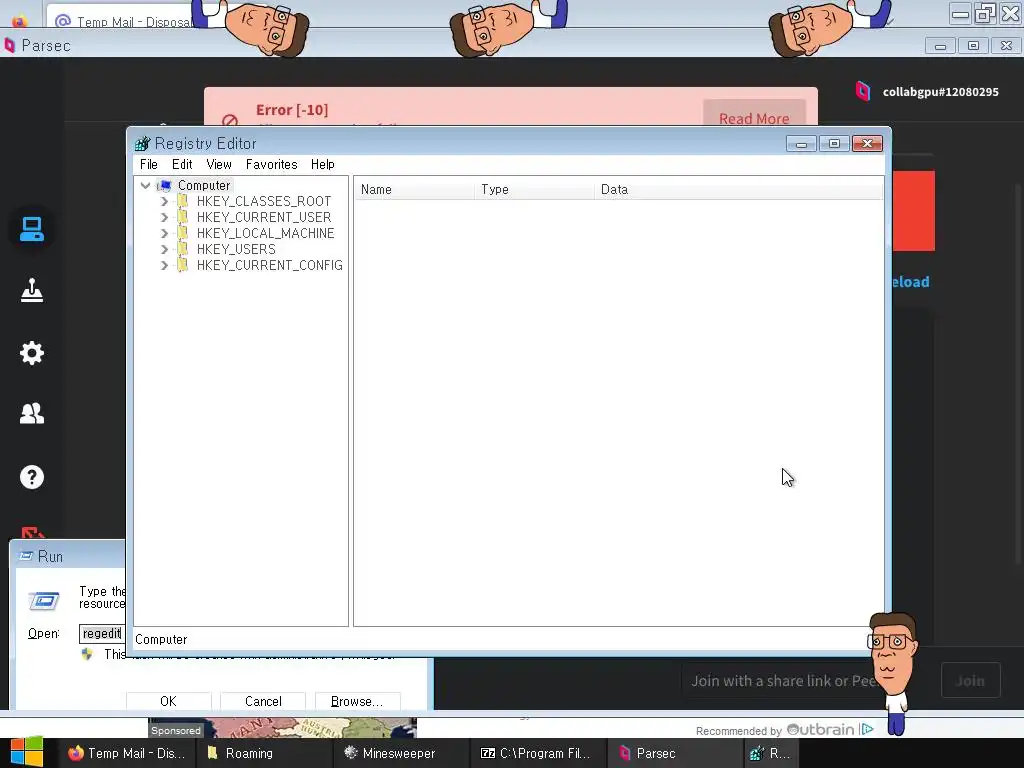Open the Help menu in Registry Editor
Screen dimensions: 1024x768
323,165
